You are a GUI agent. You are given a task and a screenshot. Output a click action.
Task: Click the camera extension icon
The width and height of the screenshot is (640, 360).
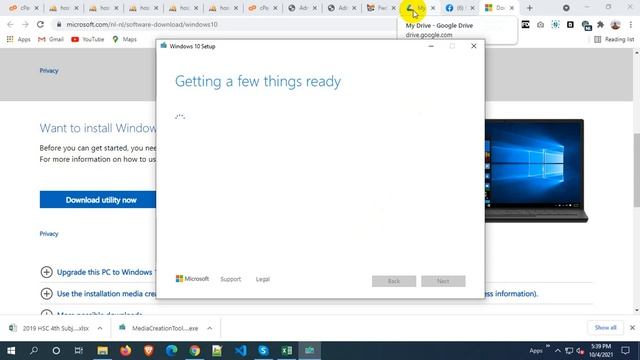click(540, 25)
